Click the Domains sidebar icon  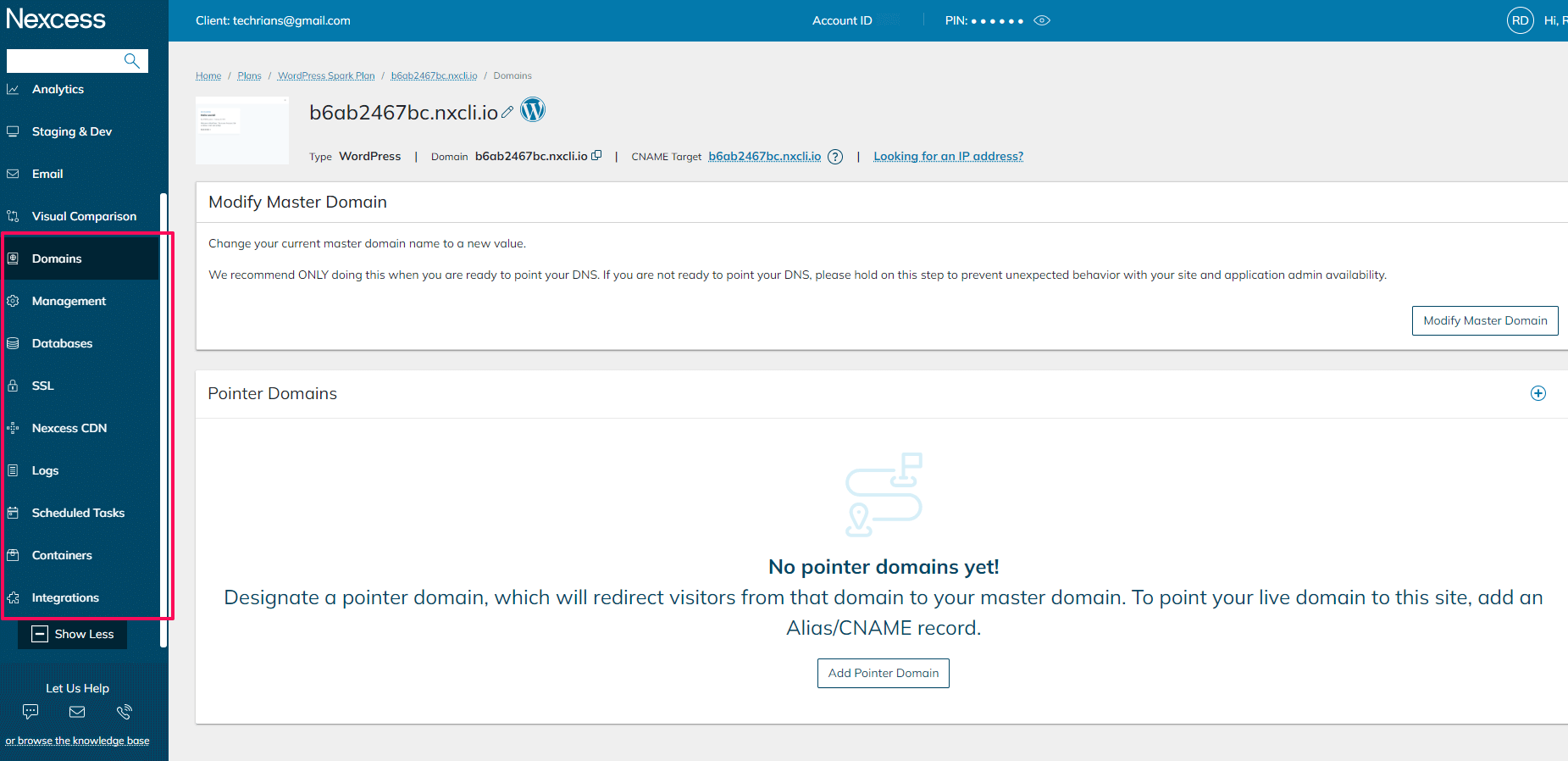pos(13,258)
